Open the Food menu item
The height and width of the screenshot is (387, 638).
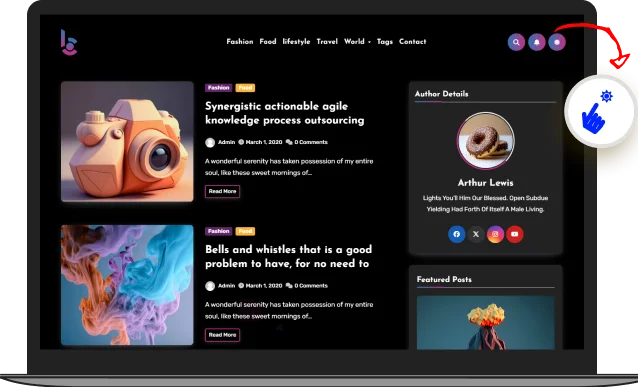[x=268, y=42]
